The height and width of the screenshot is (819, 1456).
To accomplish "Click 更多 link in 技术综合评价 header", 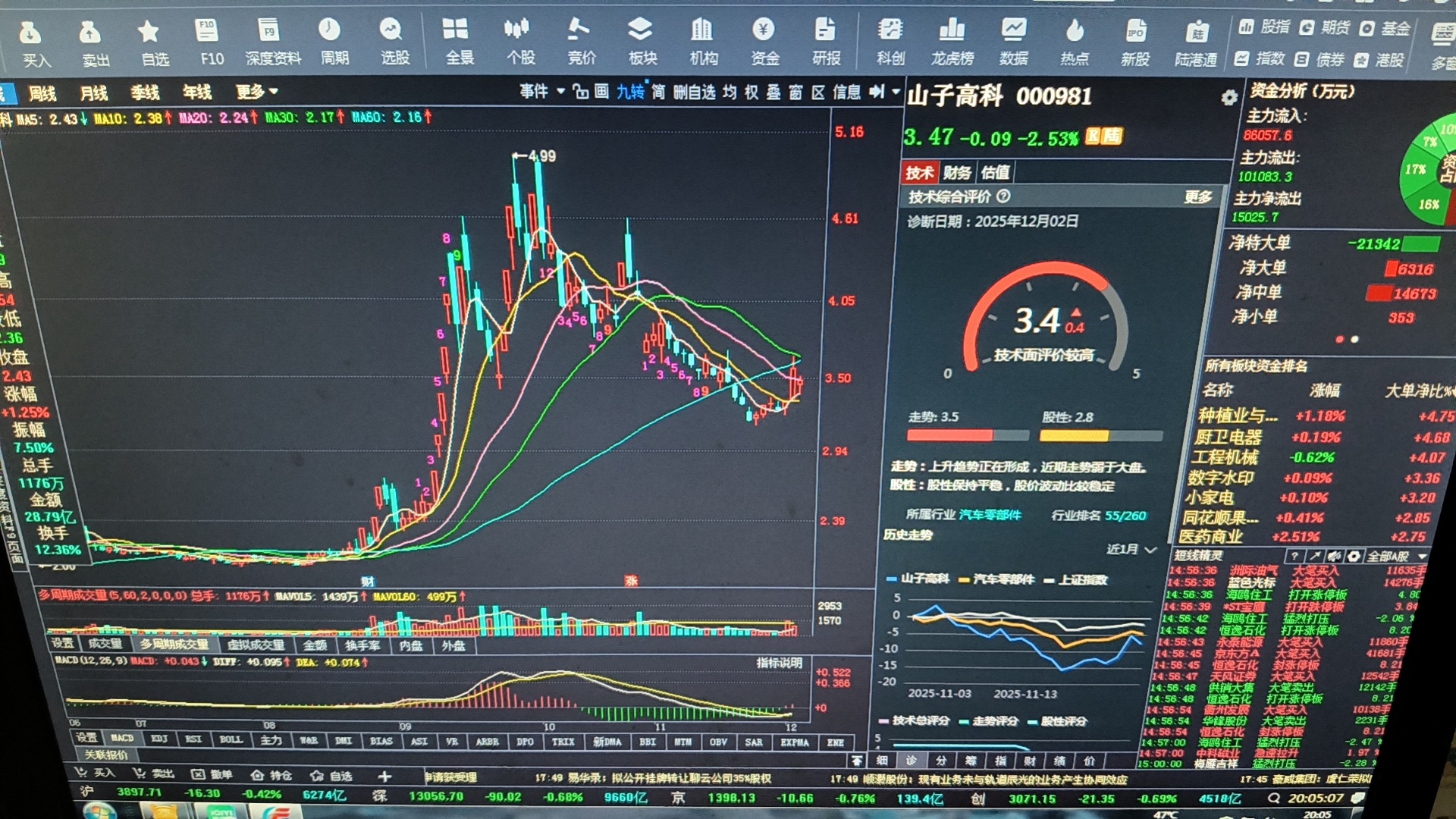I will (x=1198, y=197).
